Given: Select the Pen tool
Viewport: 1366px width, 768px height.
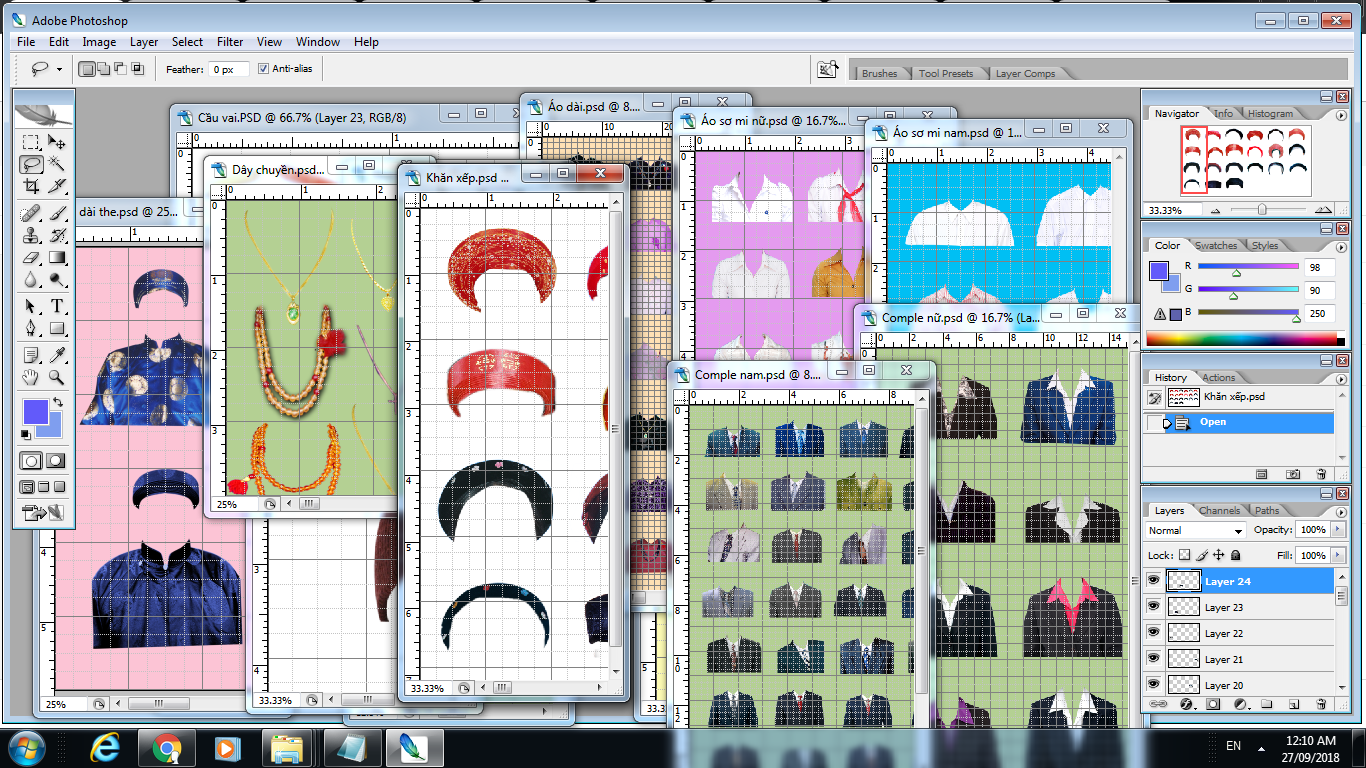Looking at the screenshot, I should click(31, 328).
